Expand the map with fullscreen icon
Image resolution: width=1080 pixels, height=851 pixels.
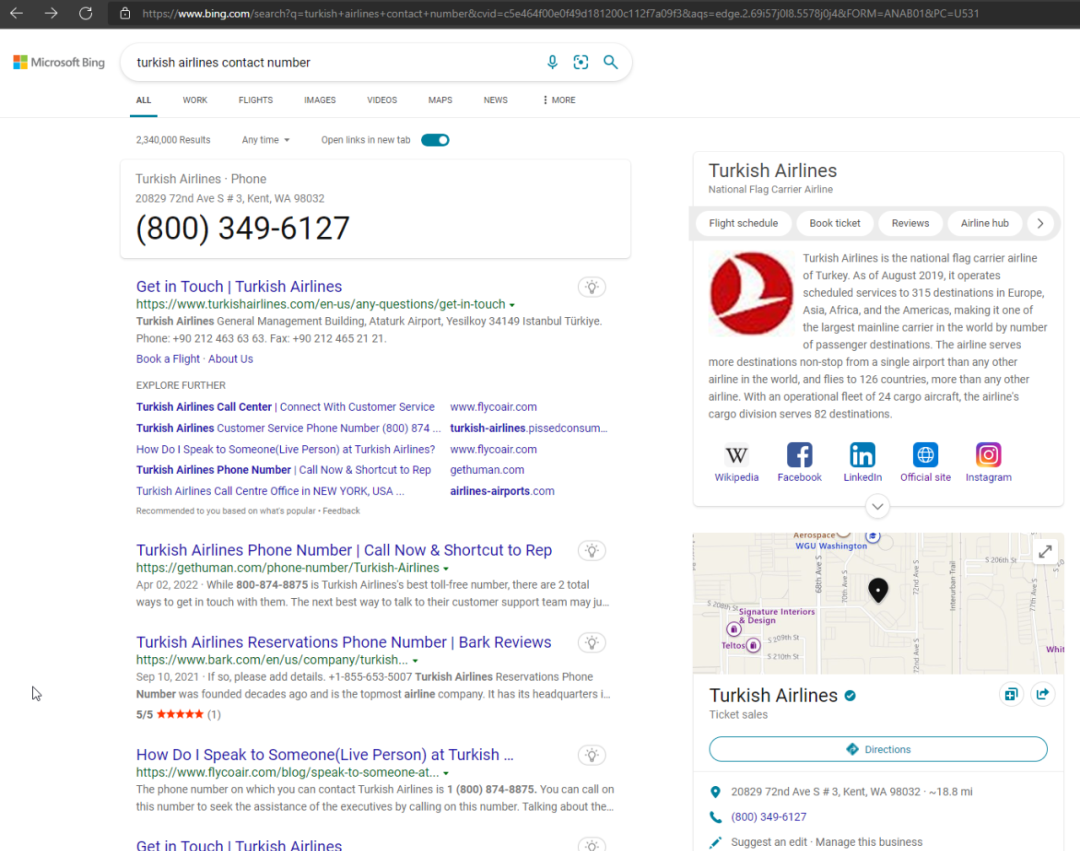point(1045,551)
